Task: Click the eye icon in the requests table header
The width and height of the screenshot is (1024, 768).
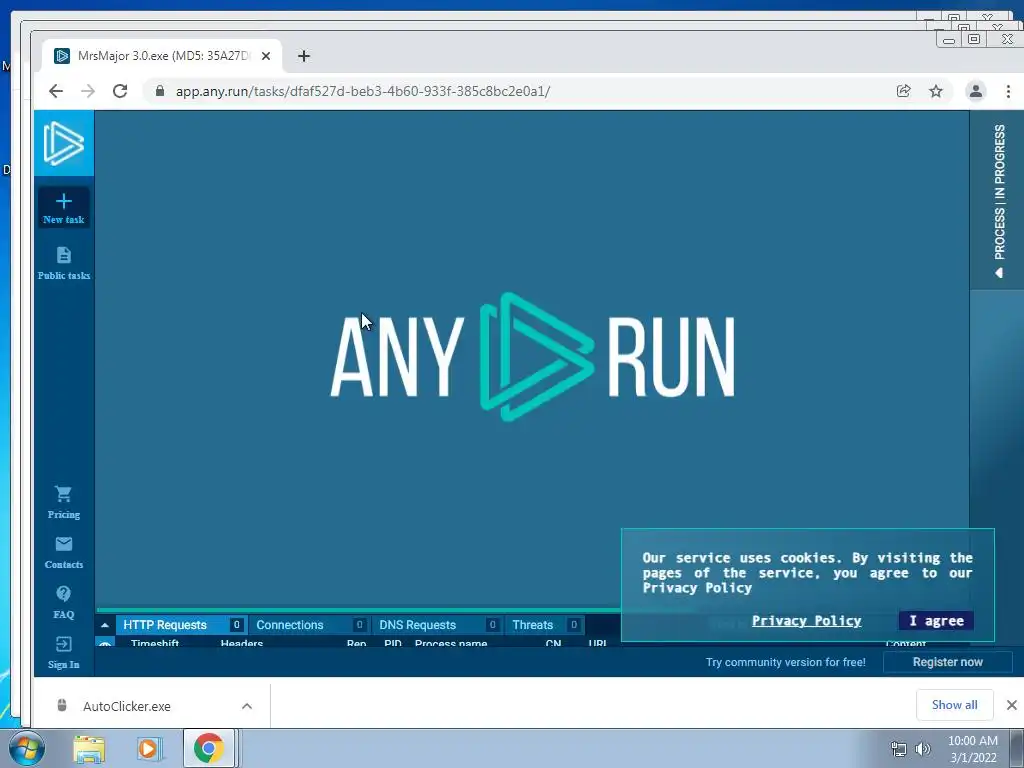Action: [104, 643]
